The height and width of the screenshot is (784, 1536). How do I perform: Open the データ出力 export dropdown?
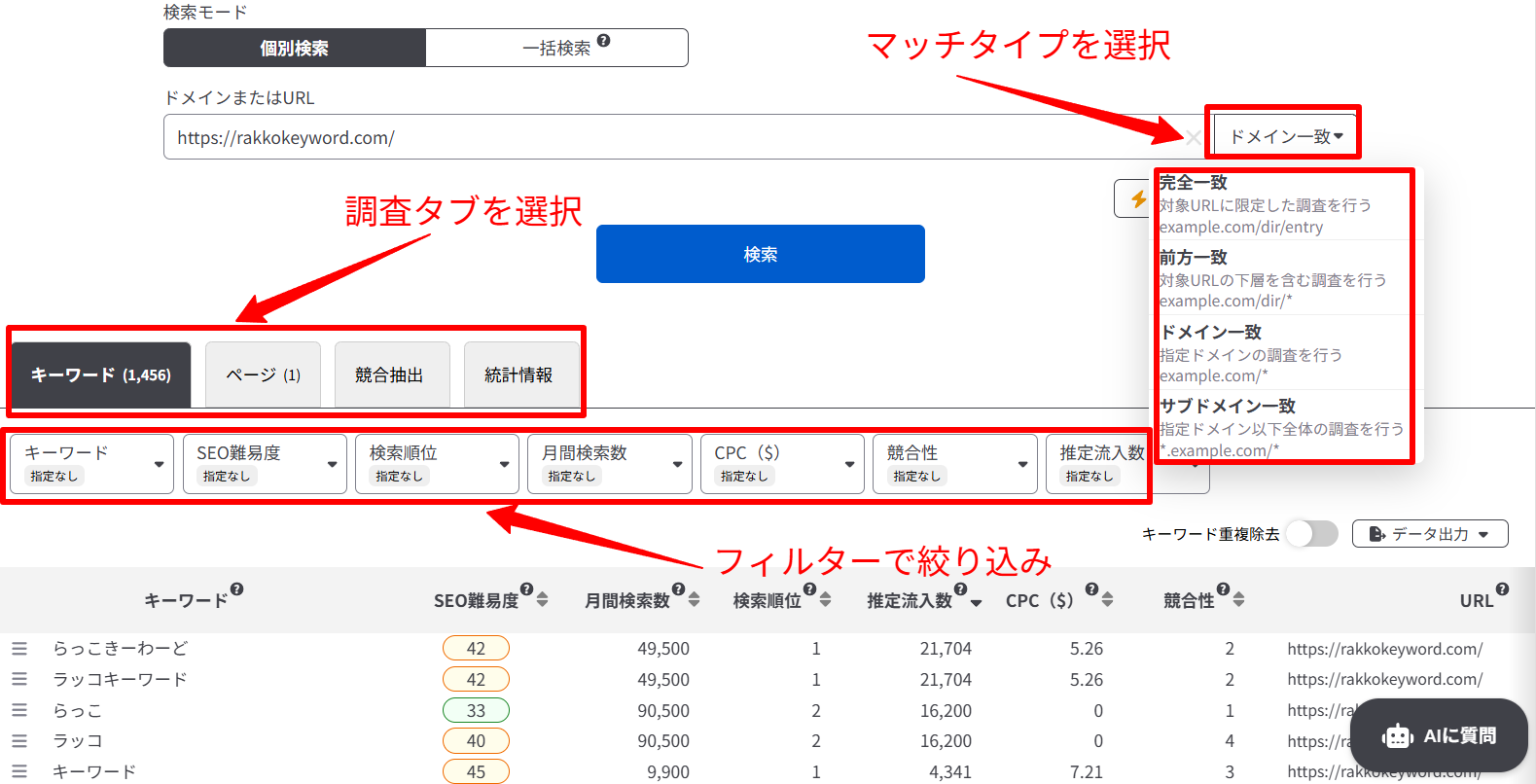point(1429,534)
